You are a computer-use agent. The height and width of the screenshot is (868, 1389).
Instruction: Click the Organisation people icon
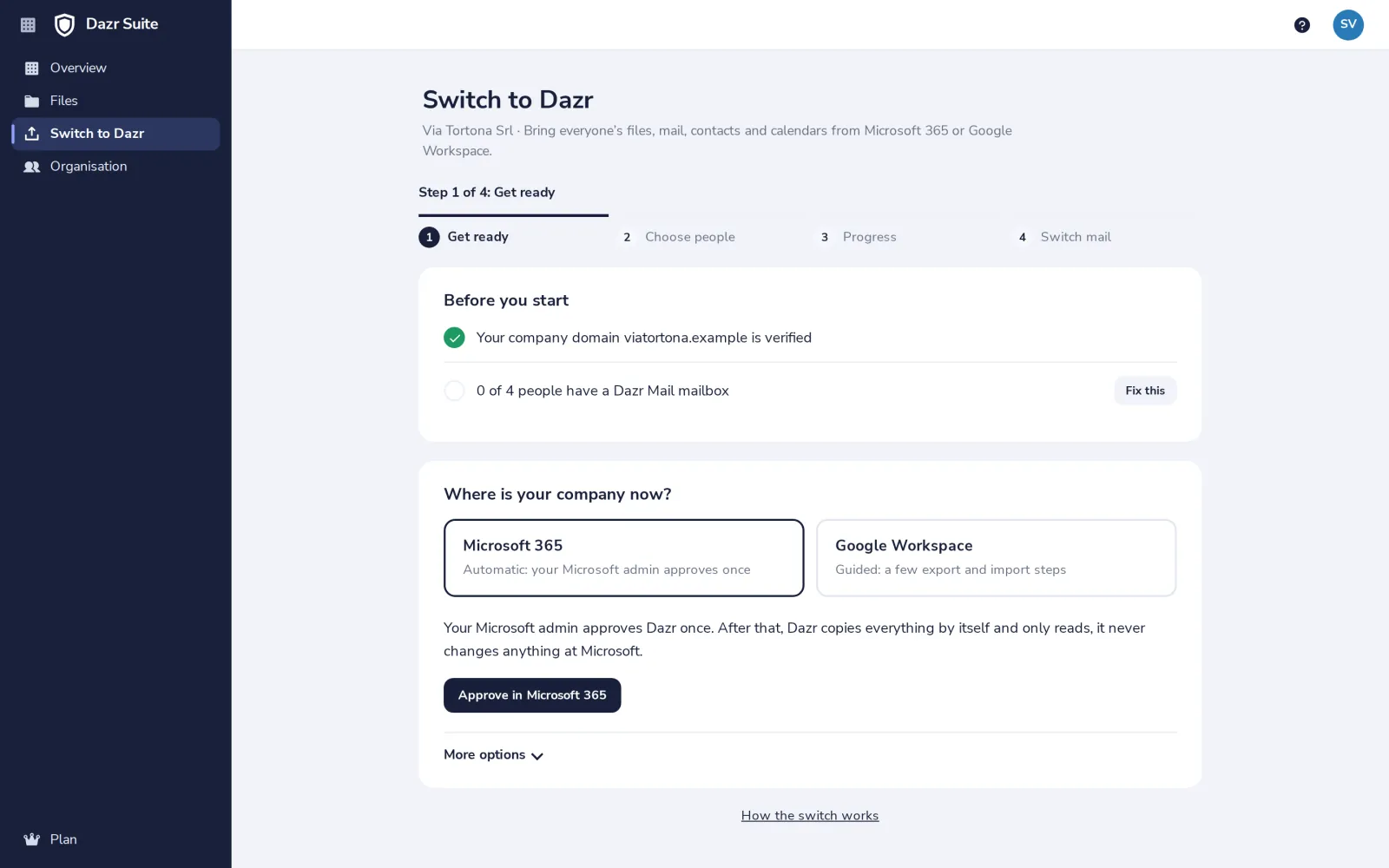tap(32, 167)
